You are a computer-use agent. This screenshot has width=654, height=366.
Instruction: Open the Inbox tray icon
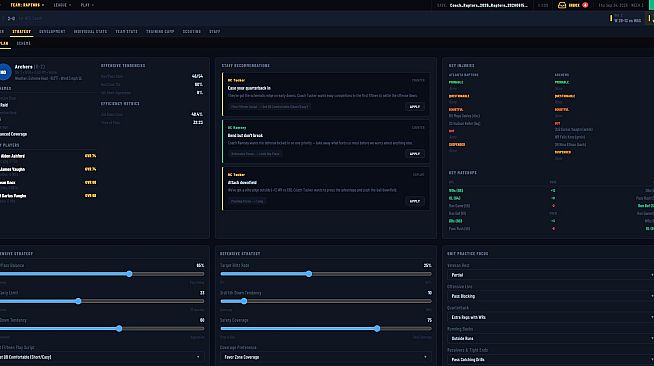click(562, 5)
